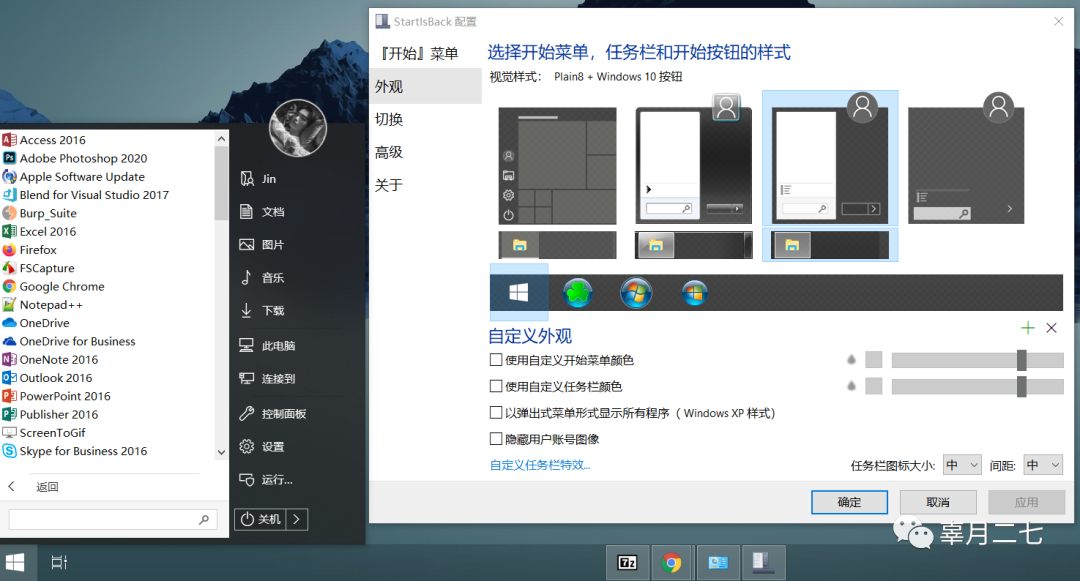The width and height of the screenshot is (1080, 581).
Task: Open the 间距 dropdown
Action: click(1042, 464)
